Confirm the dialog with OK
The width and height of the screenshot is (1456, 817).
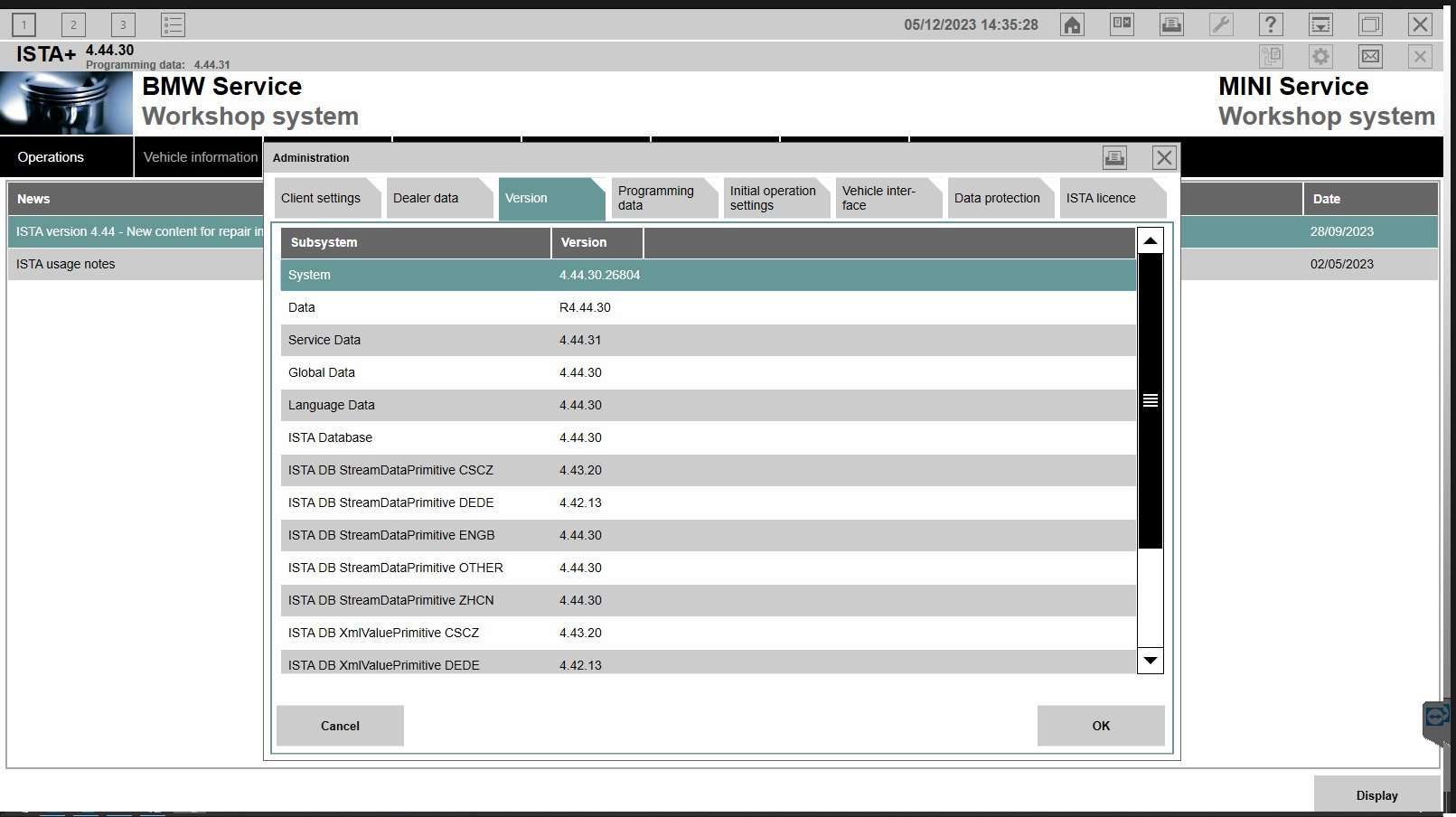click(1101, 726)
